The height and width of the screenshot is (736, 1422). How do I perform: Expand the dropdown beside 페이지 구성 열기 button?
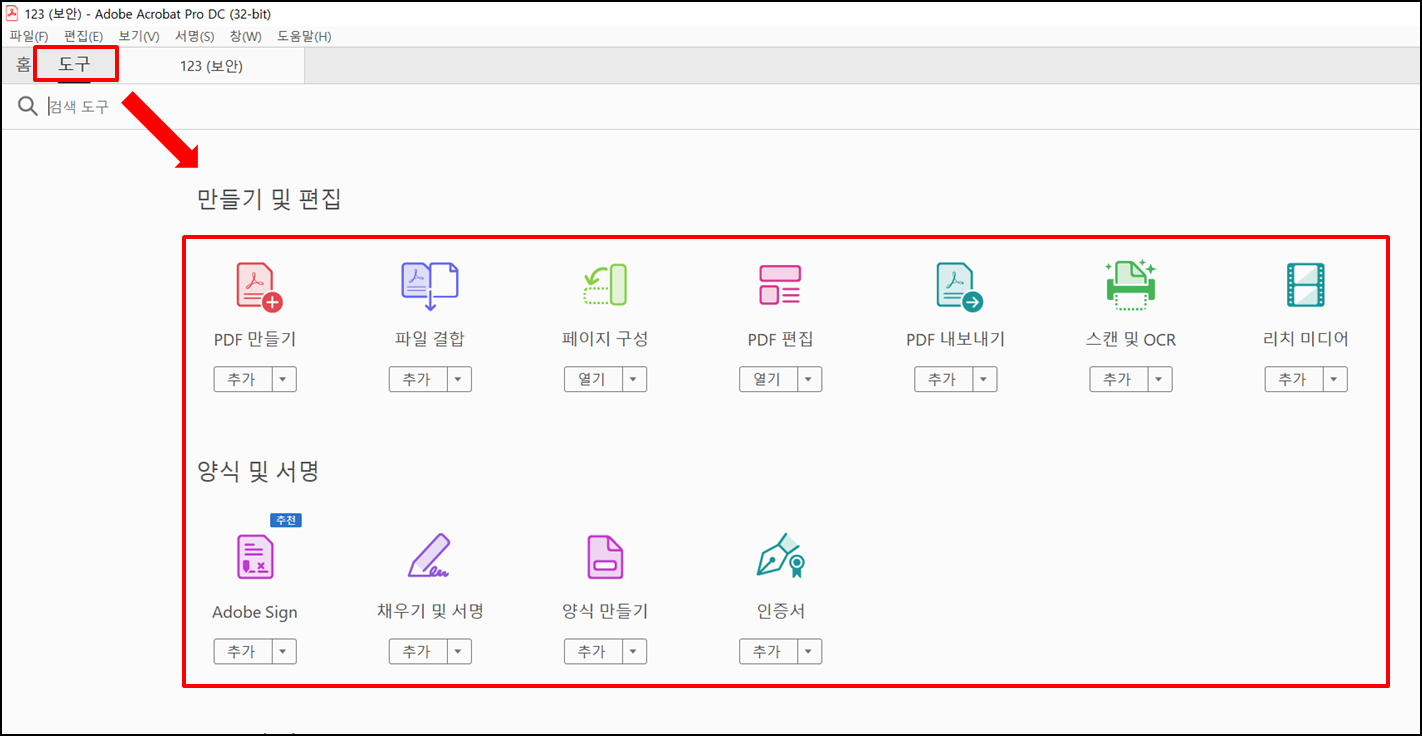click(634, 379)
